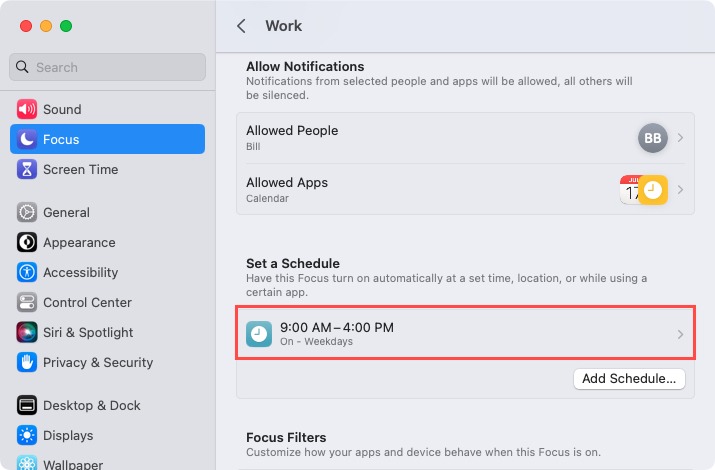715x470 pixels.
Task: Click the Appearance icon in sidebar
Action: tap(27, 243)
